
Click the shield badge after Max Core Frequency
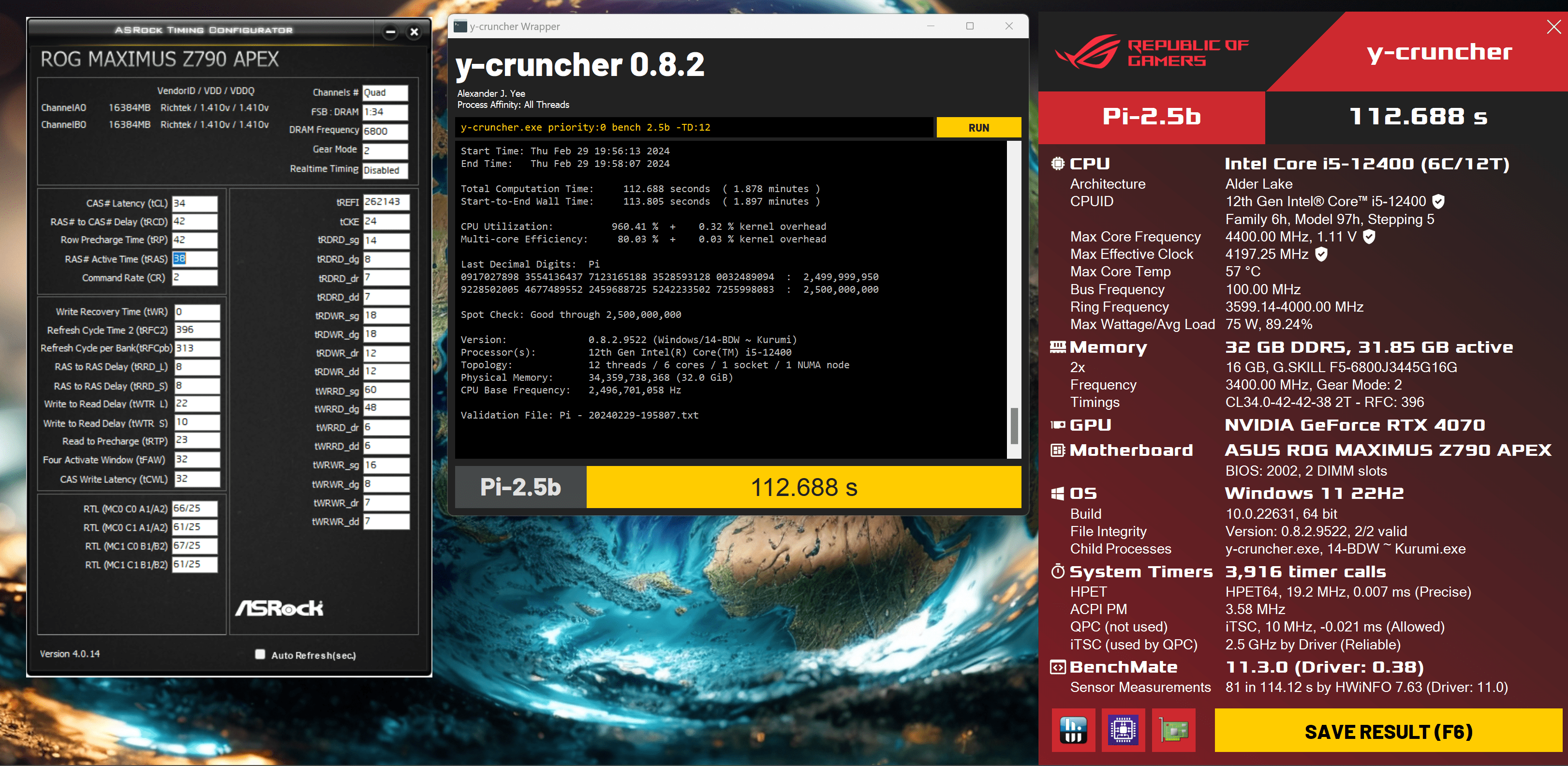point(1368,236)
